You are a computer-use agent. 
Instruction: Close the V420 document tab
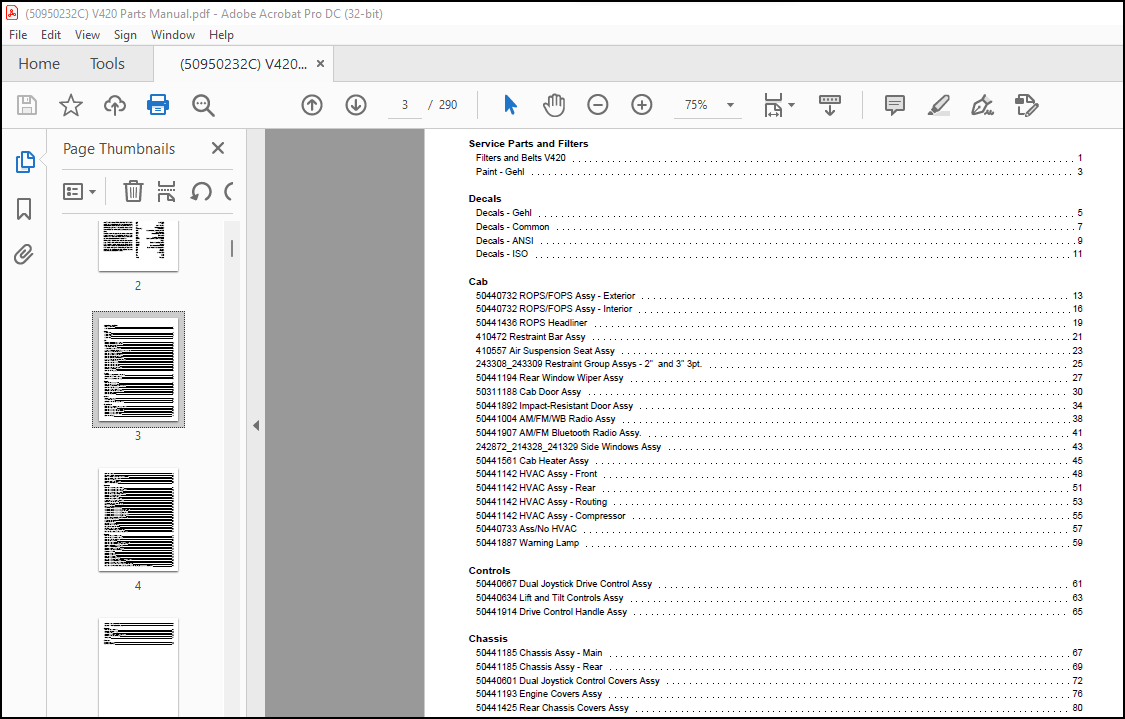[321, 64]
